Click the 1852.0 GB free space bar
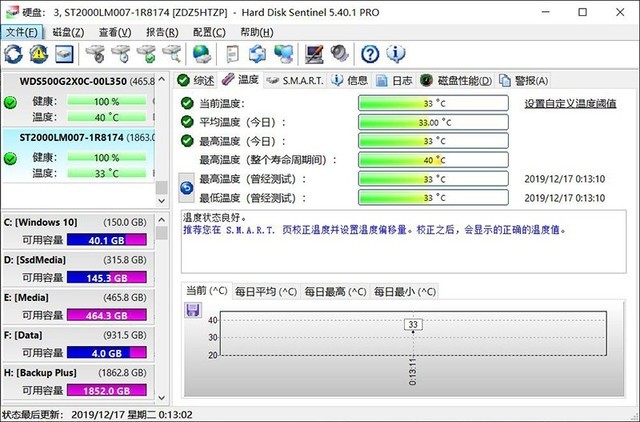640x422 pixels. pyautogui.click(x=107, y=390)
